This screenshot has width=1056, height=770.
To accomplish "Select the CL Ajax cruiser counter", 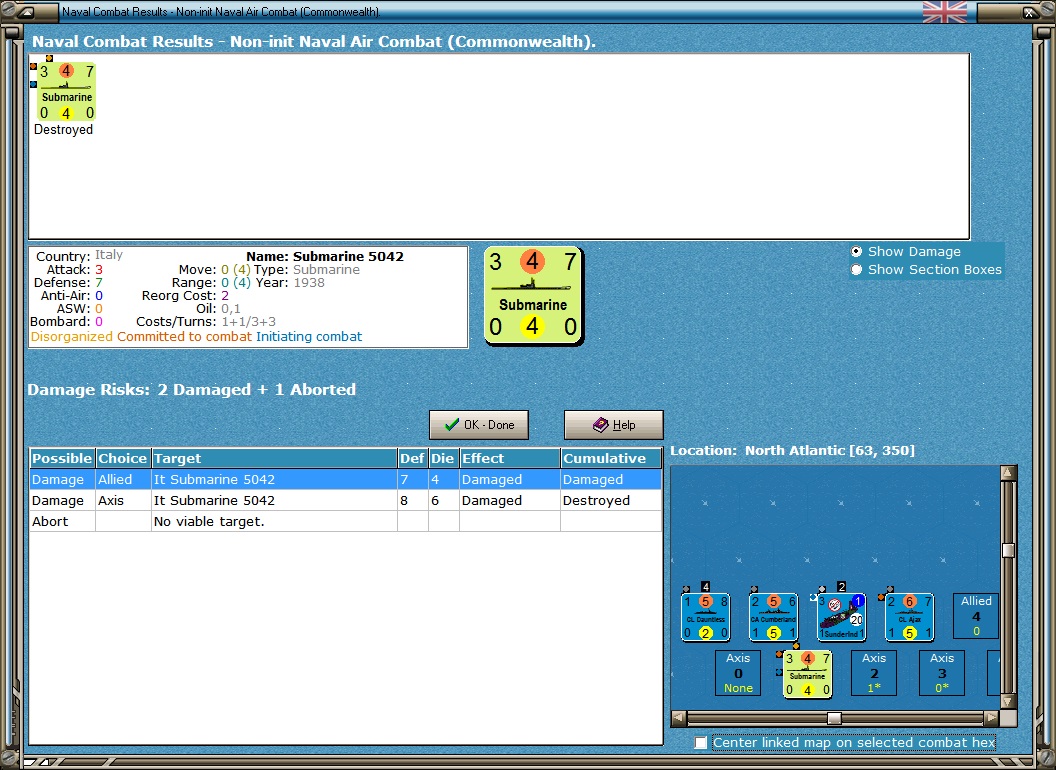I will click(909, 617).
